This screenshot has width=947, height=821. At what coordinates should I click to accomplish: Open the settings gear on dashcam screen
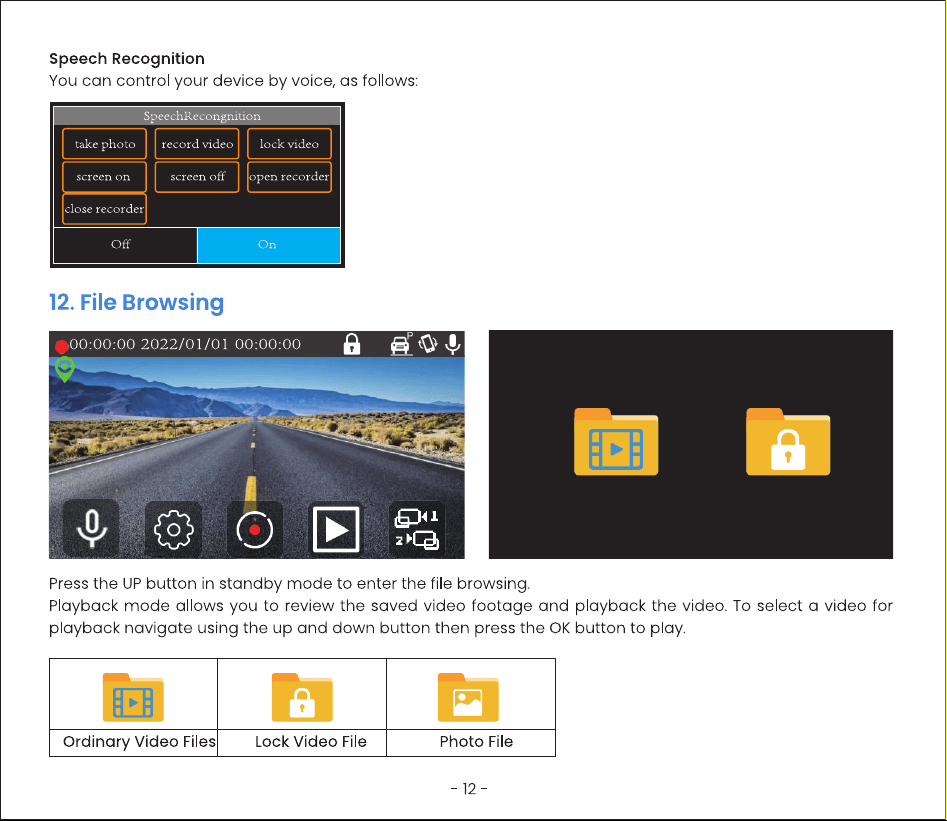pyautogui.click(x=173, y=529)
